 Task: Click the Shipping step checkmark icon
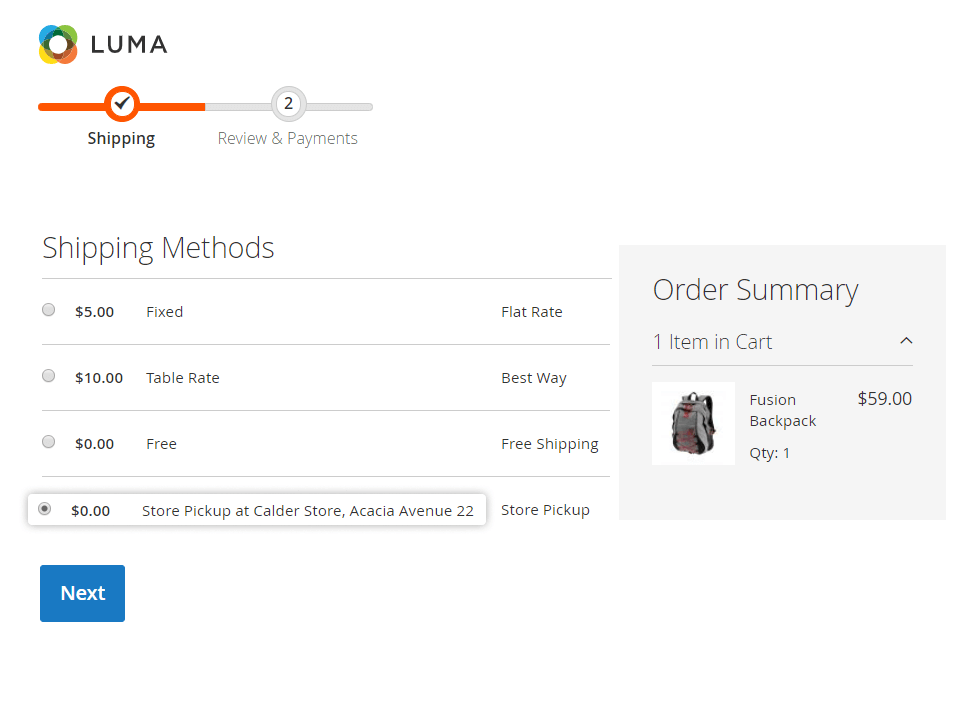(121, 103)
